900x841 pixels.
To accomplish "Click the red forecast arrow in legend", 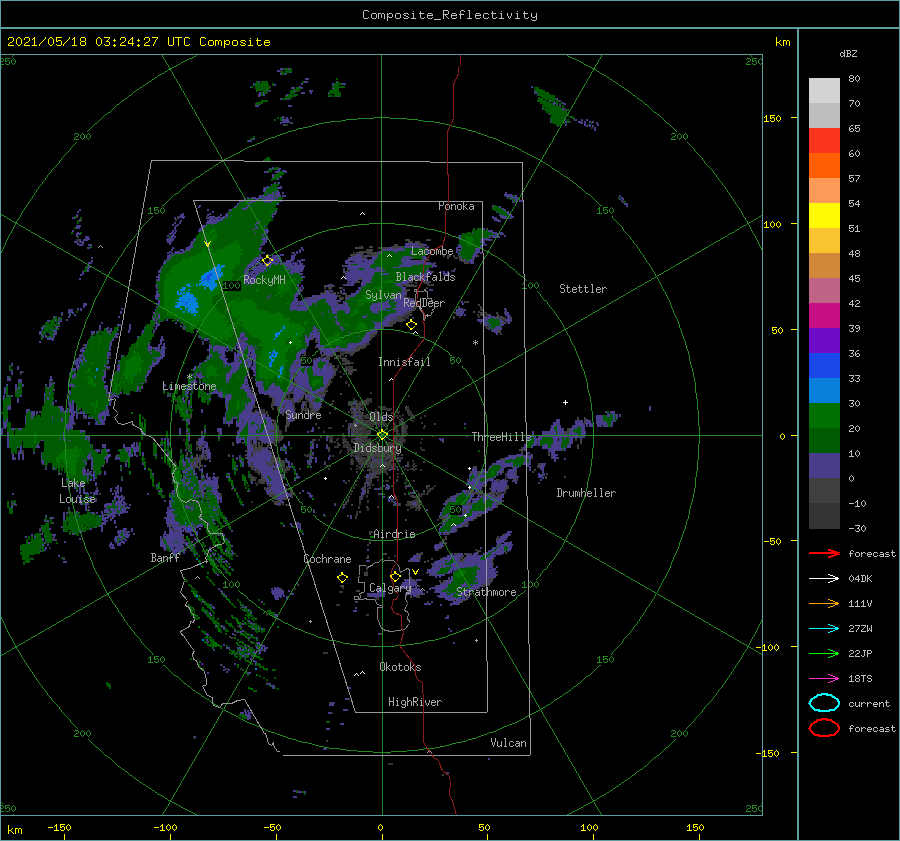I will [824, 553].
